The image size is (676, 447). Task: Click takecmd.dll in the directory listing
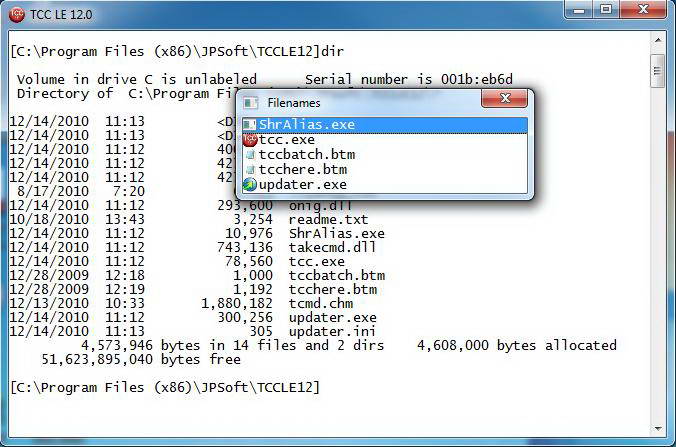click(x=332, y=247)
